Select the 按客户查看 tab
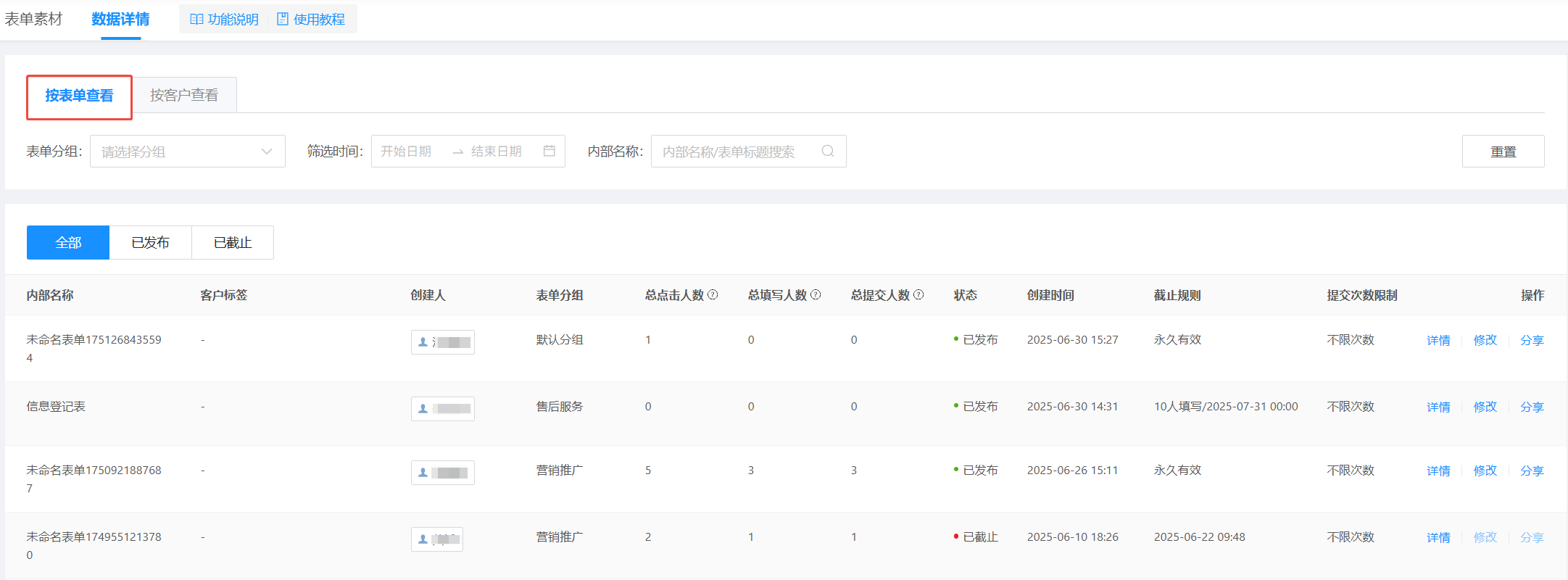 (184, 96)
